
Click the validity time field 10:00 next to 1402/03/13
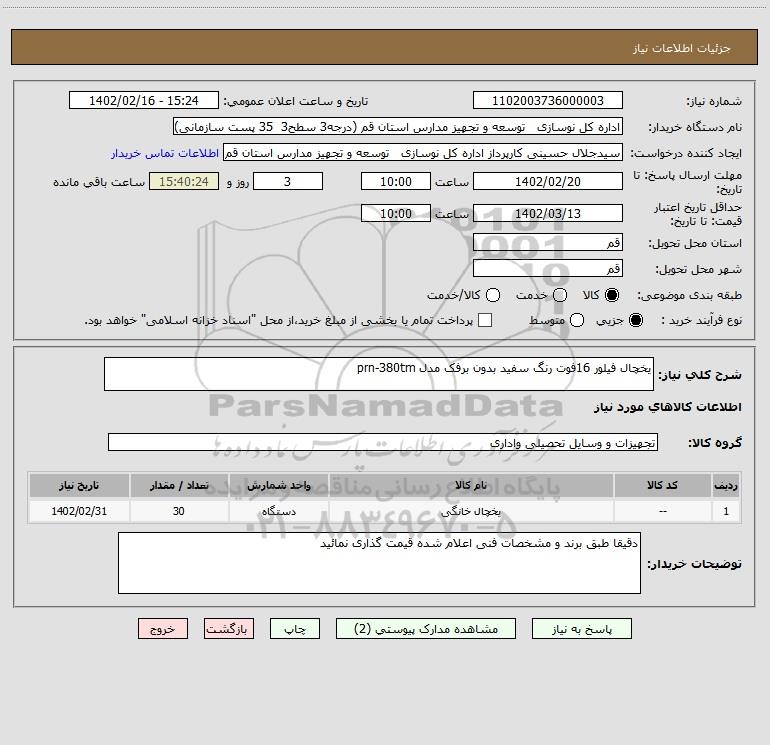tap(396, 213)
